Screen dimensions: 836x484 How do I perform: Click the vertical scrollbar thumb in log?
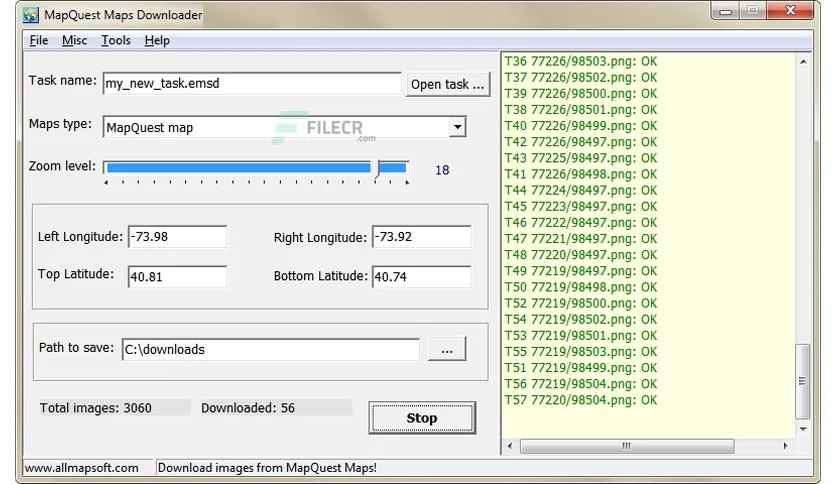click(802, 381)
